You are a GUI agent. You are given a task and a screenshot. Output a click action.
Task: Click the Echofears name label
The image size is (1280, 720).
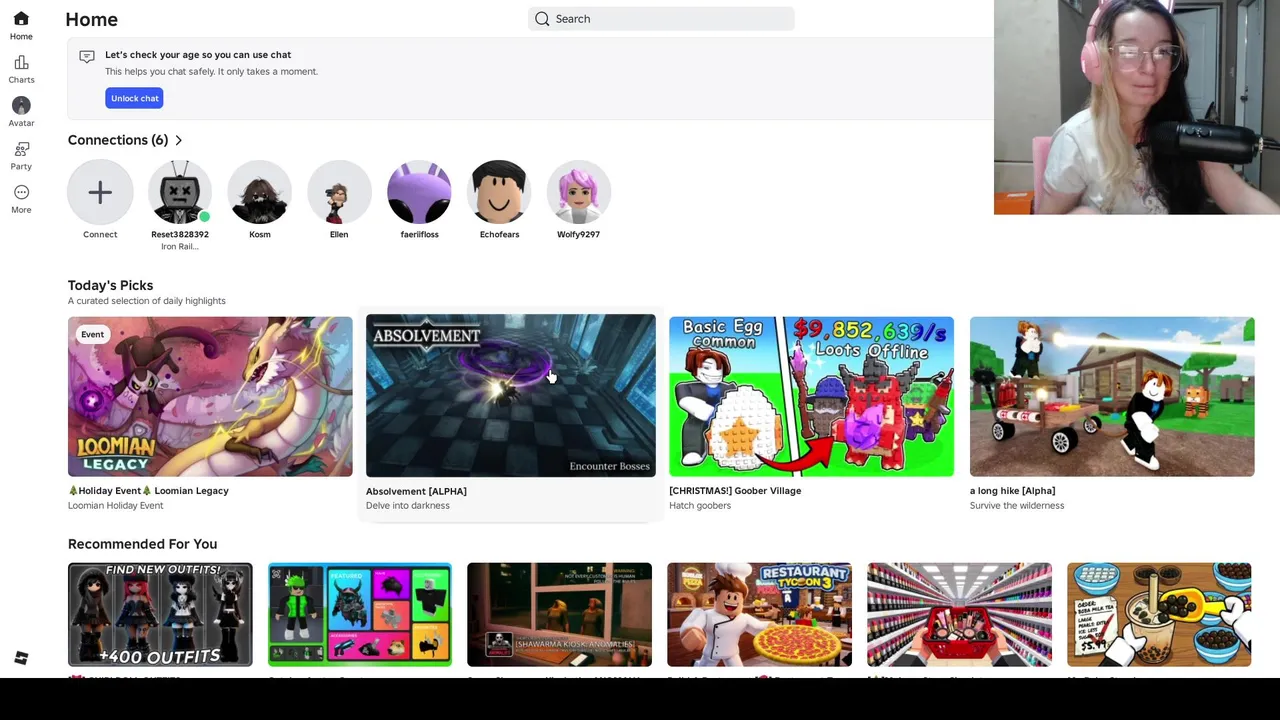[499, 234]
